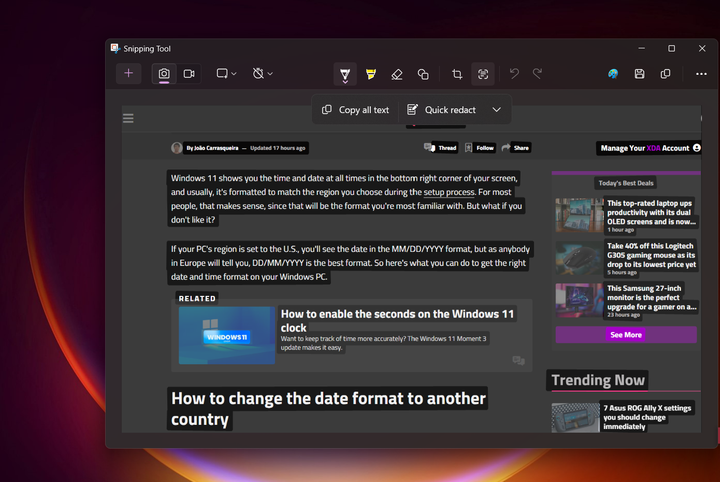Open the hamburger menu in the captured page
Image resolution: width=720 pixels, height=482 pixels.
(128, 118)
